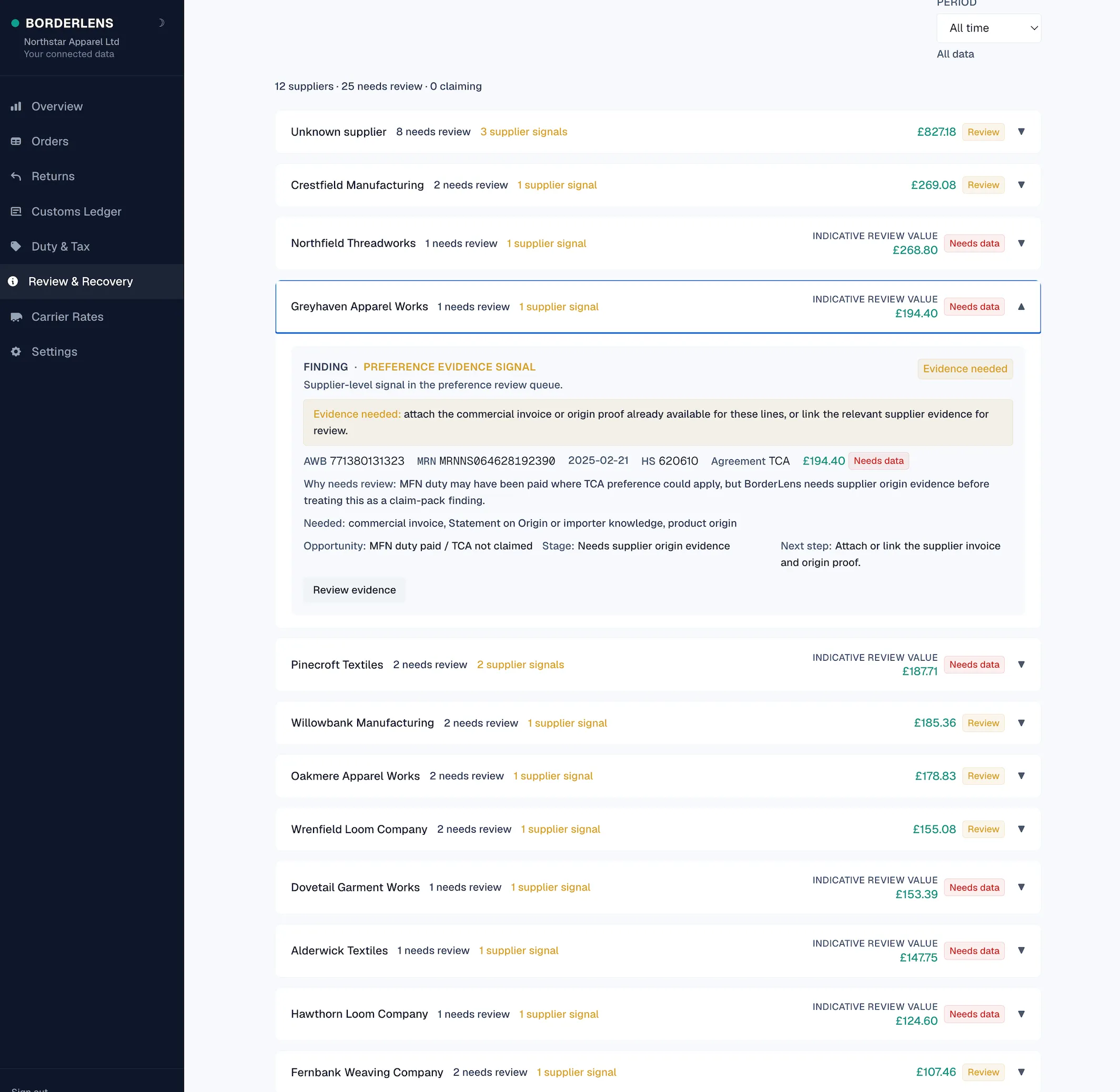Click the Review evidence button
1120x1092 pixels.
pos(355,590)
